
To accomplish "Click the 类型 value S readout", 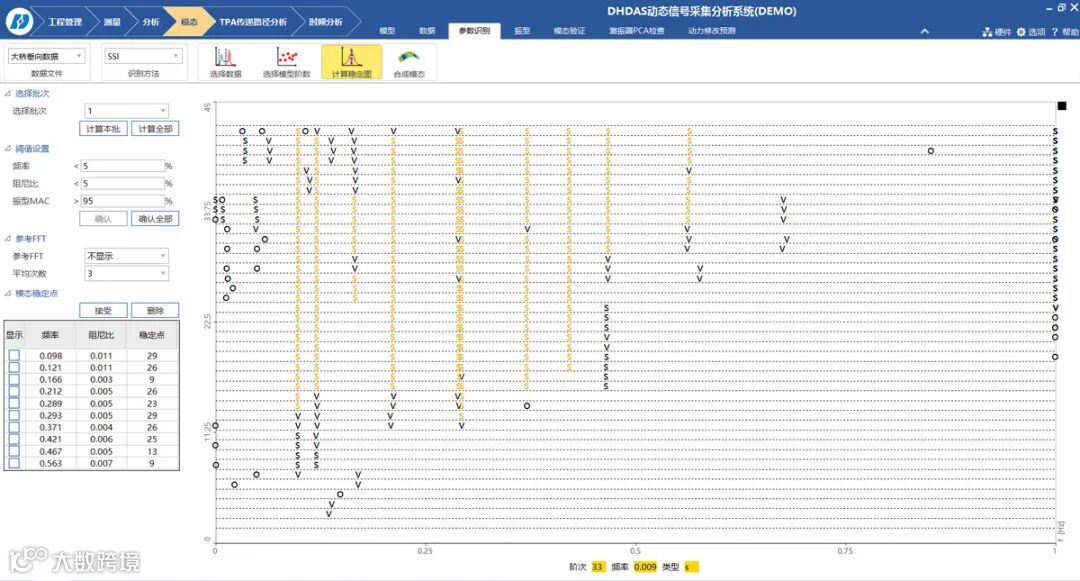I will tap(691, 567).
